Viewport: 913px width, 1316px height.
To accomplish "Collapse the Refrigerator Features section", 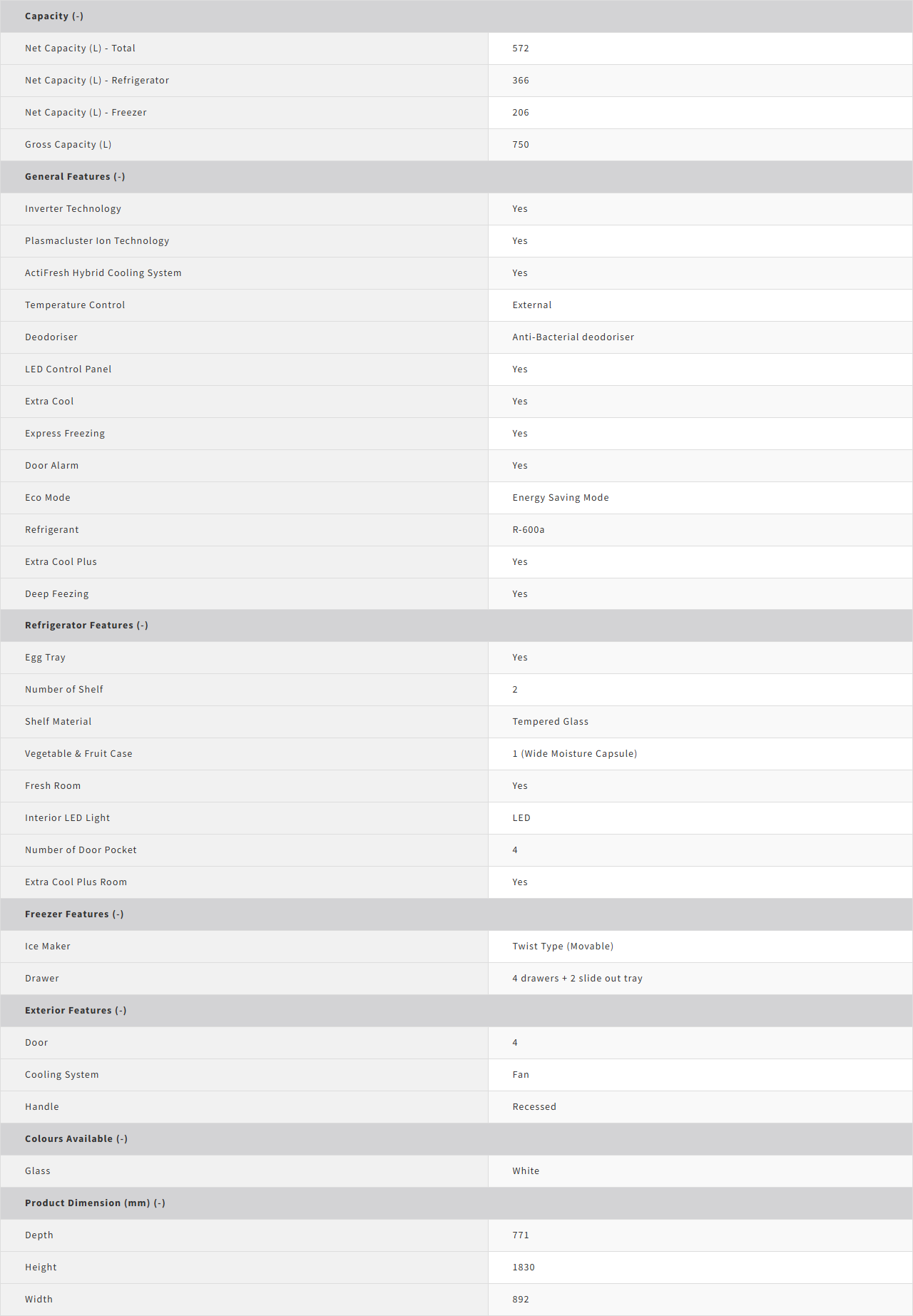I will click(86, 626).
